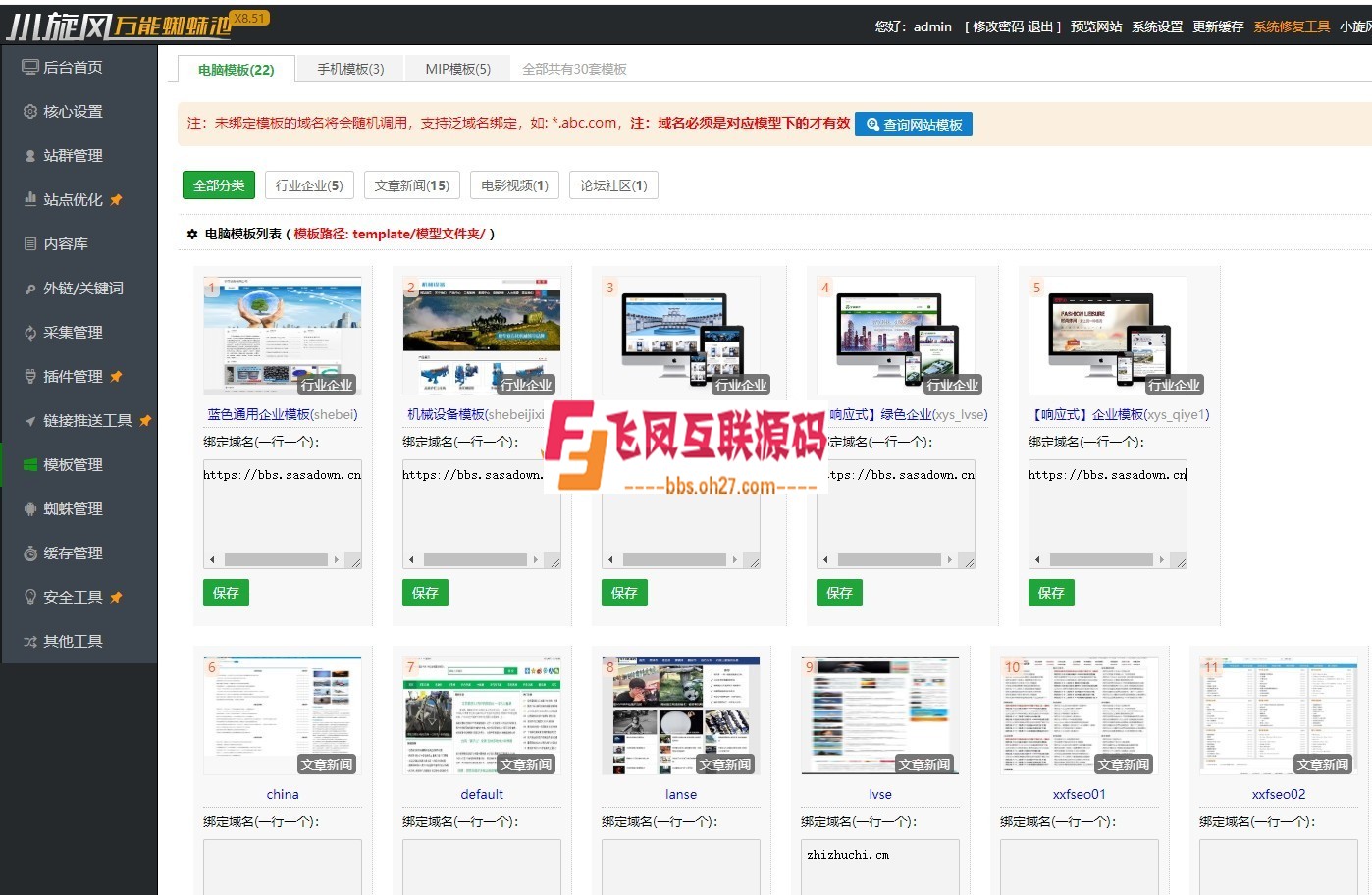Click the gear icon before 电脑模板列表
Screen dimensions: 1372x895
click(192, 234)
